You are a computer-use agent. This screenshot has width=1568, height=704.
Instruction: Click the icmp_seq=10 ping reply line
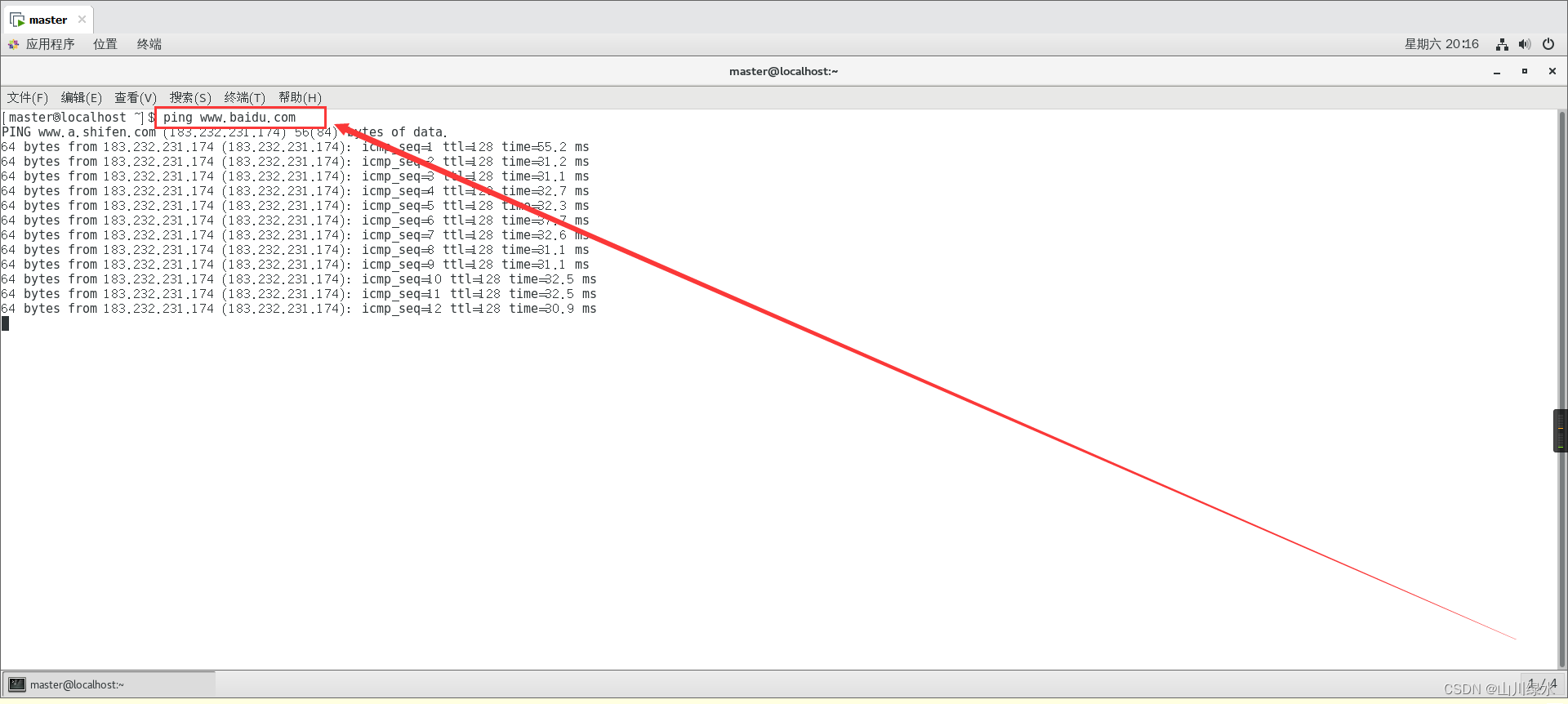click(x=299, y=279)
